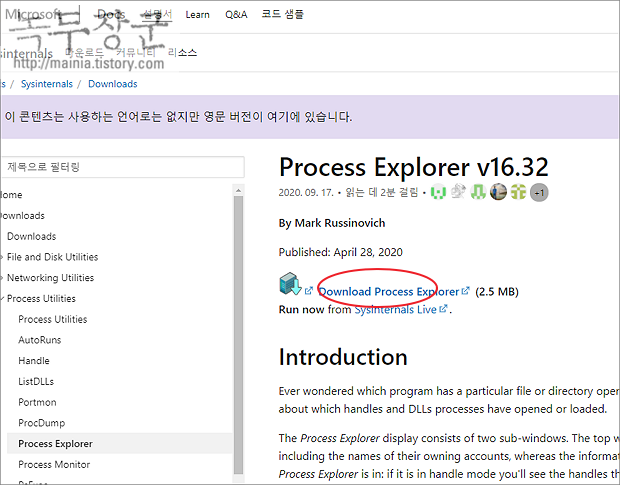Viewport: 620px width, 485px height.
Task: Collapse parent Process Utilities section
Action: pos(38,298)
